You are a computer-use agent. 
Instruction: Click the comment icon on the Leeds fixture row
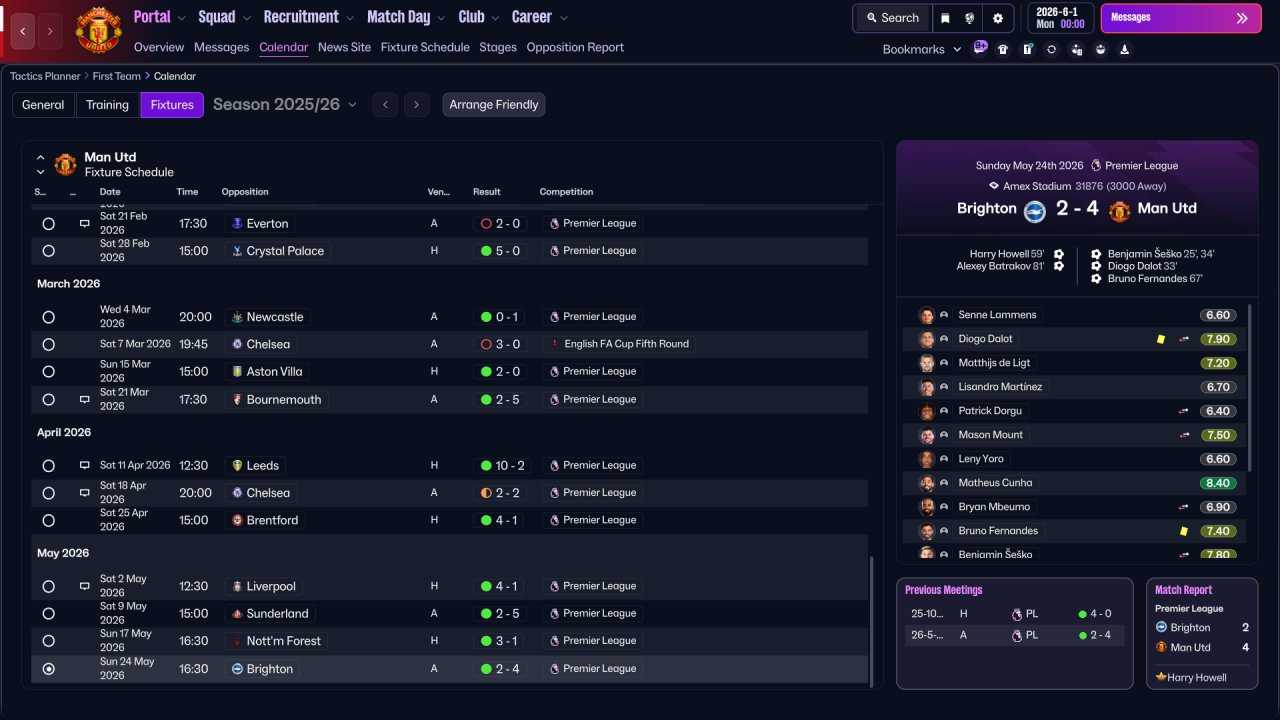point(85,465)
